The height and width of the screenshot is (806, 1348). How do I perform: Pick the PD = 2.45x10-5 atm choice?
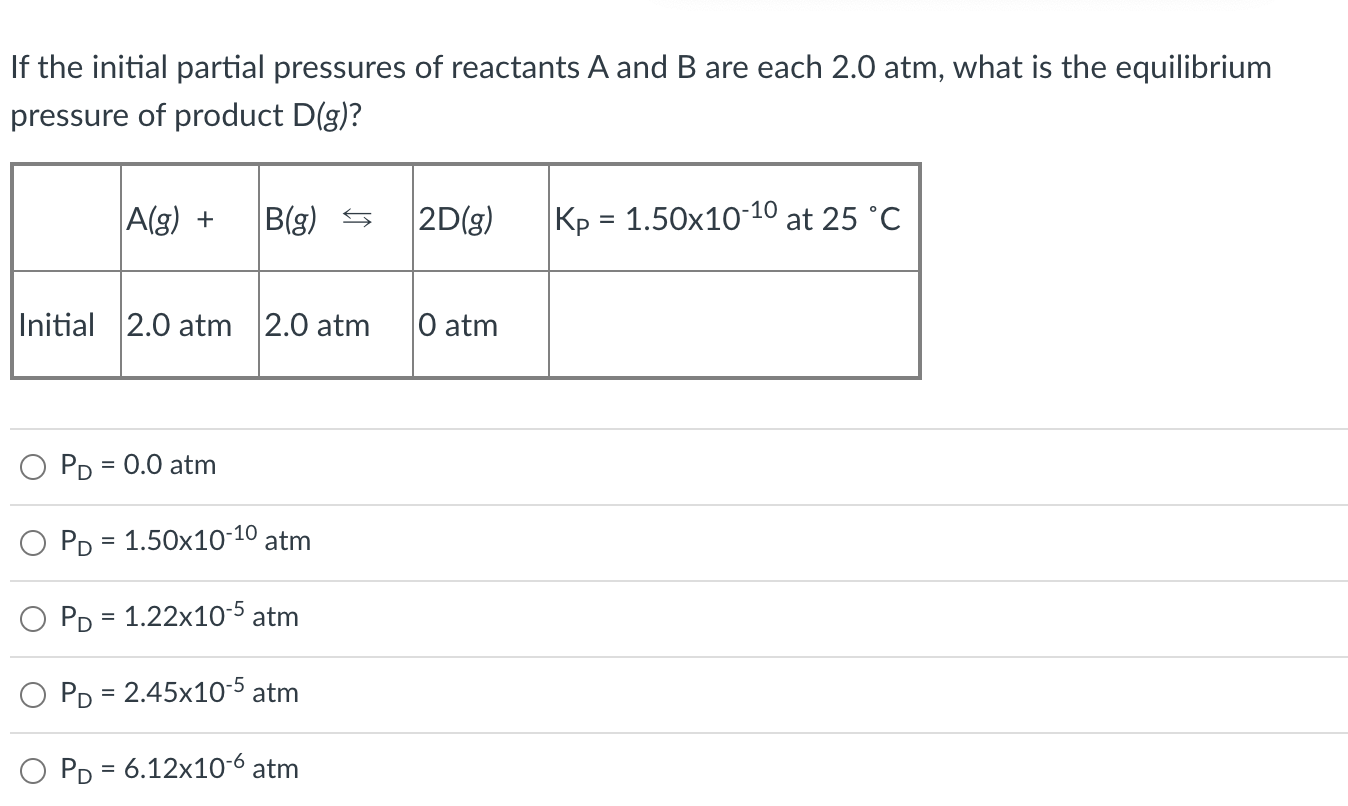(32, 692)
